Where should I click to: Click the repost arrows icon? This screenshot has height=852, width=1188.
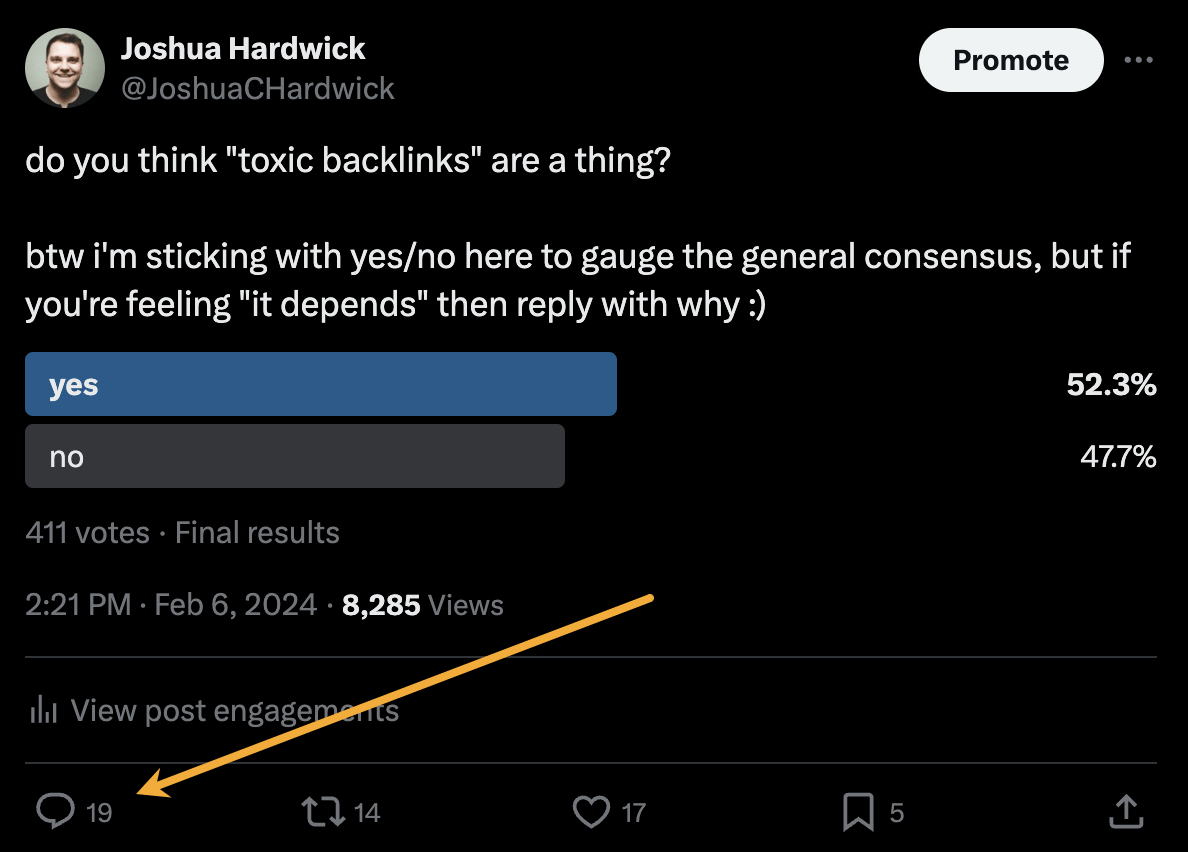point(322,812)
